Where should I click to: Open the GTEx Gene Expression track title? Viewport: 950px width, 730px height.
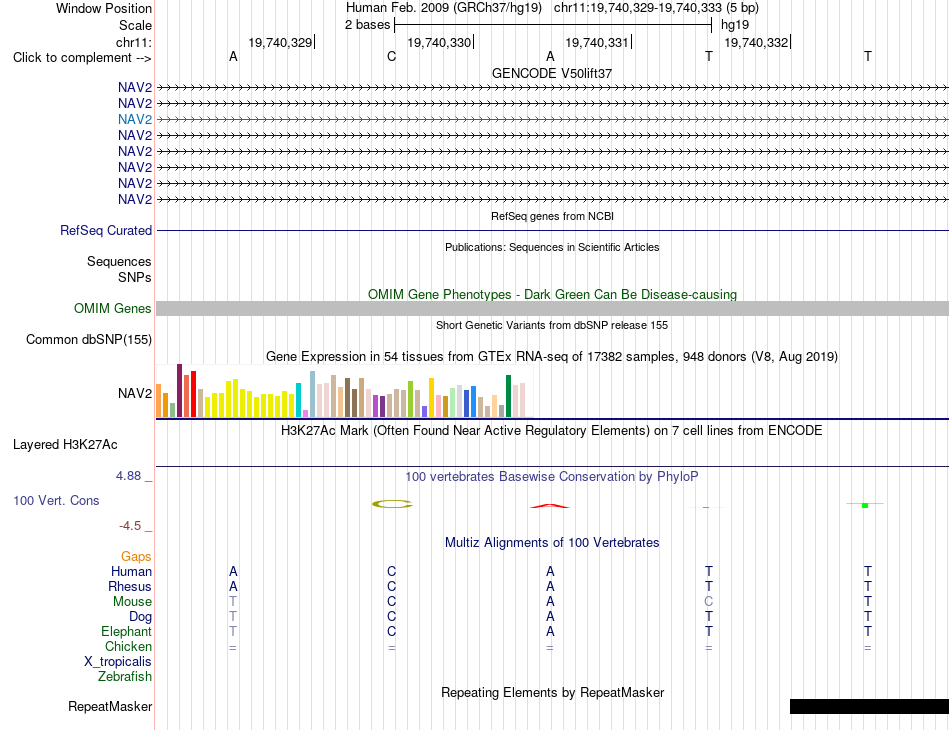(552, 356)
